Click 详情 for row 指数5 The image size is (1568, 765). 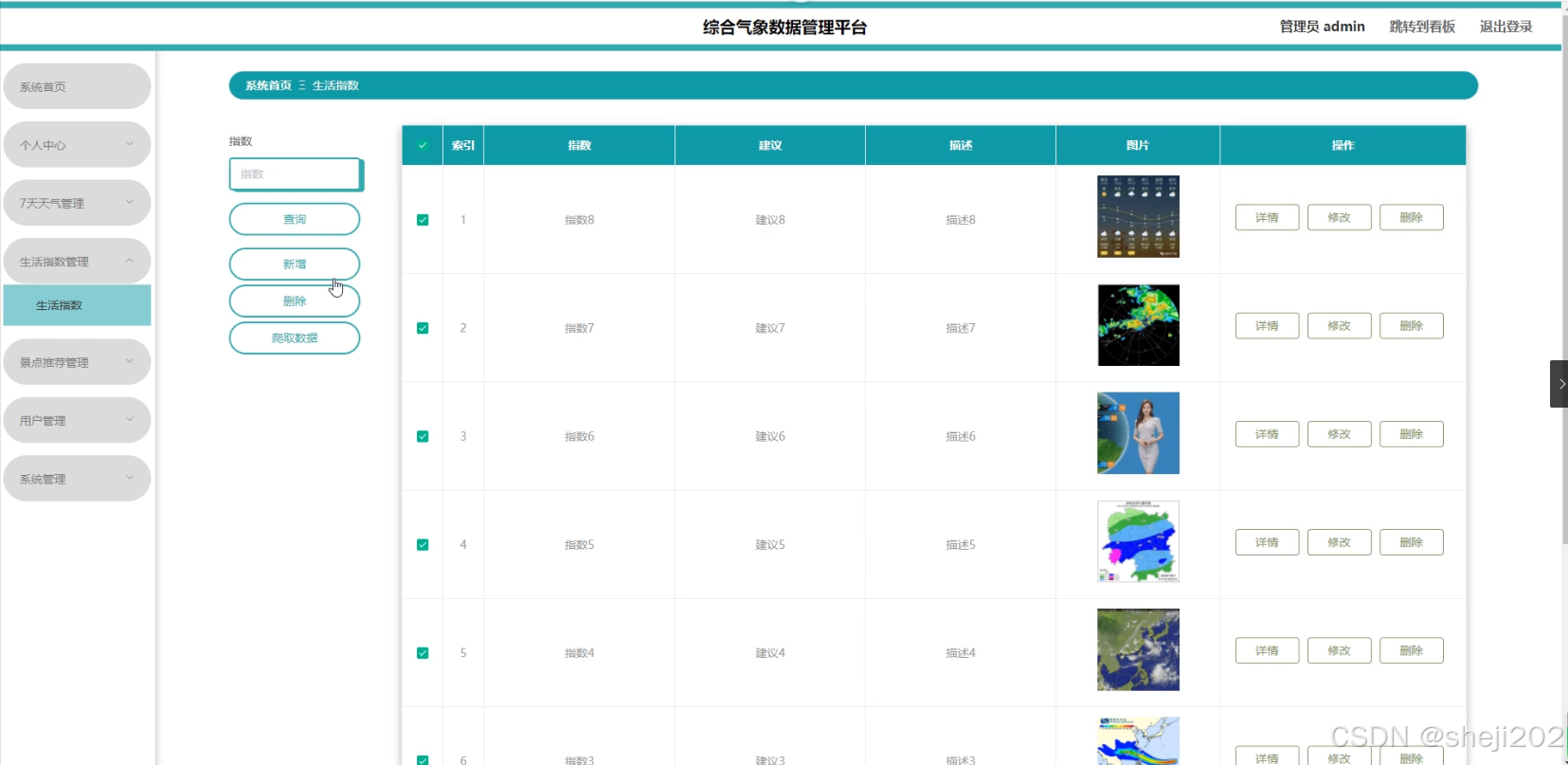[x=1267, y=542]
